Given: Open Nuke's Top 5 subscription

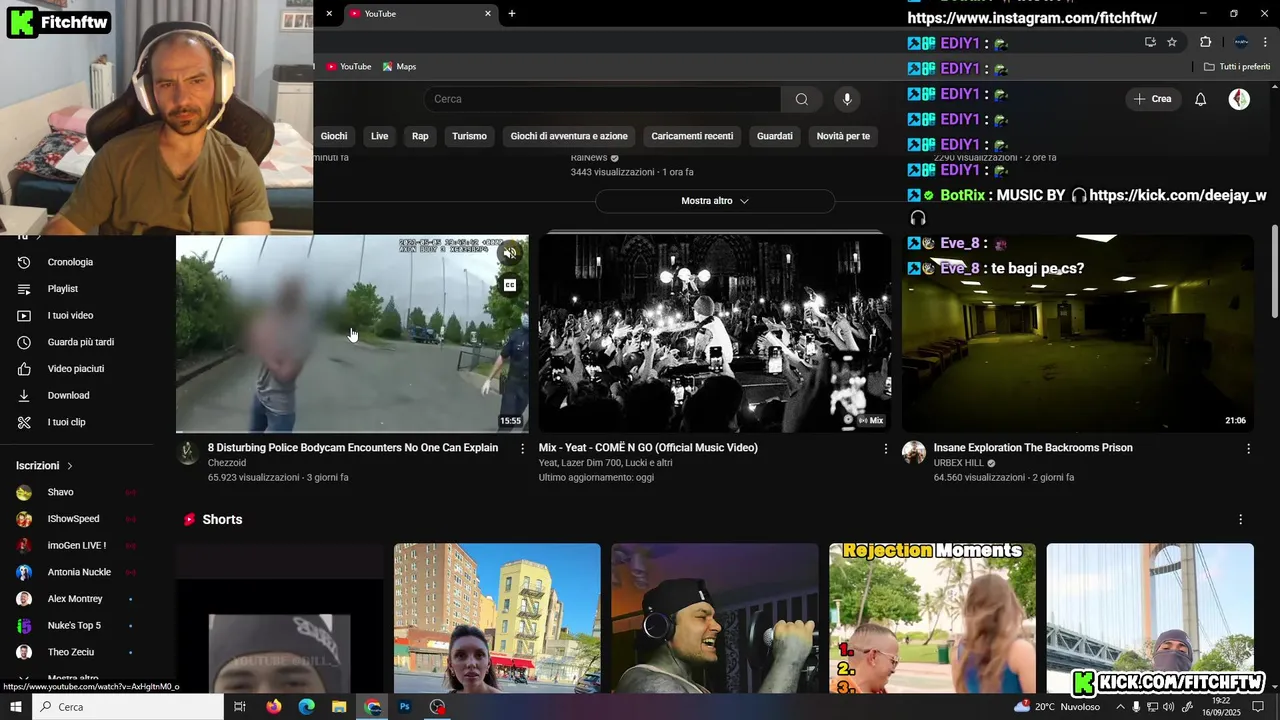Looking at the screenshot, I should [x=74, y=626].
